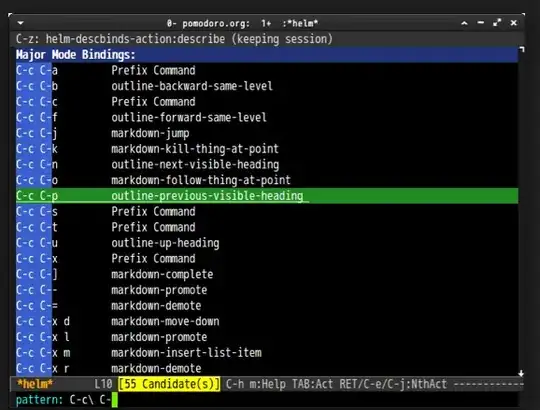540x410 pixels.
Task: Choose C-c C-x Prefix Command row
Action: coord(267,259)
